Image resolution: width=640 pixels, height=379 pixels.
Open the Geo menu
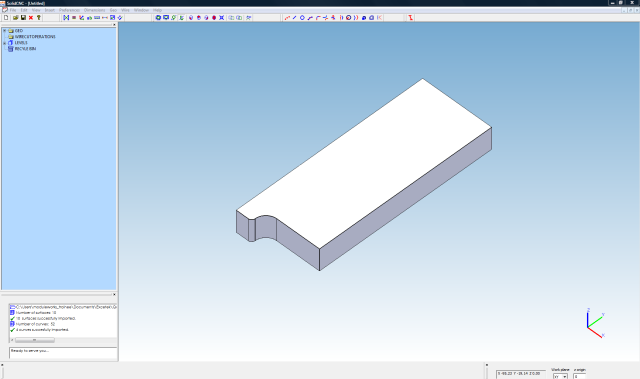113,10
